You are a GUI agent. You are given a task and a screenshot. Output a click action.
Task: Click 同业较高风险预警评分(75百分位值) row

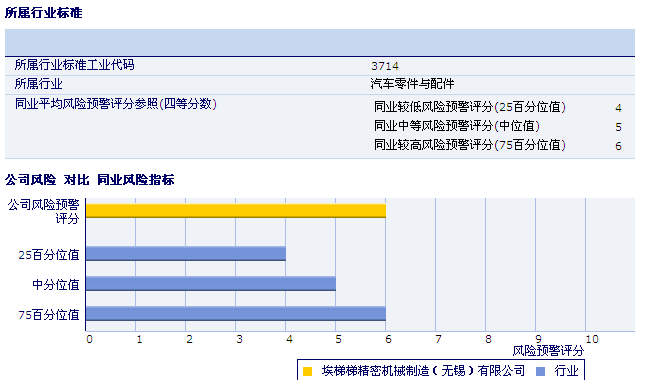coord(498,145)
